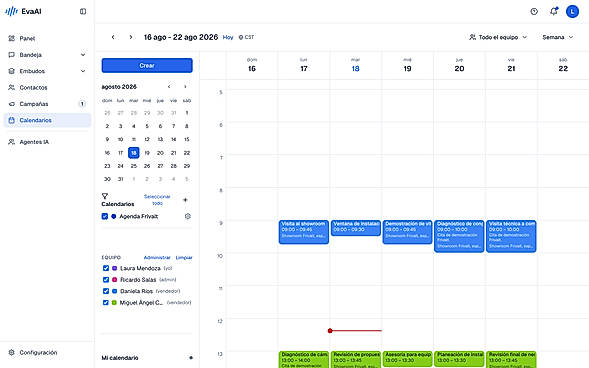Open the Todo el equipo dropdown

pyautogui.click(x=498, y=37)
